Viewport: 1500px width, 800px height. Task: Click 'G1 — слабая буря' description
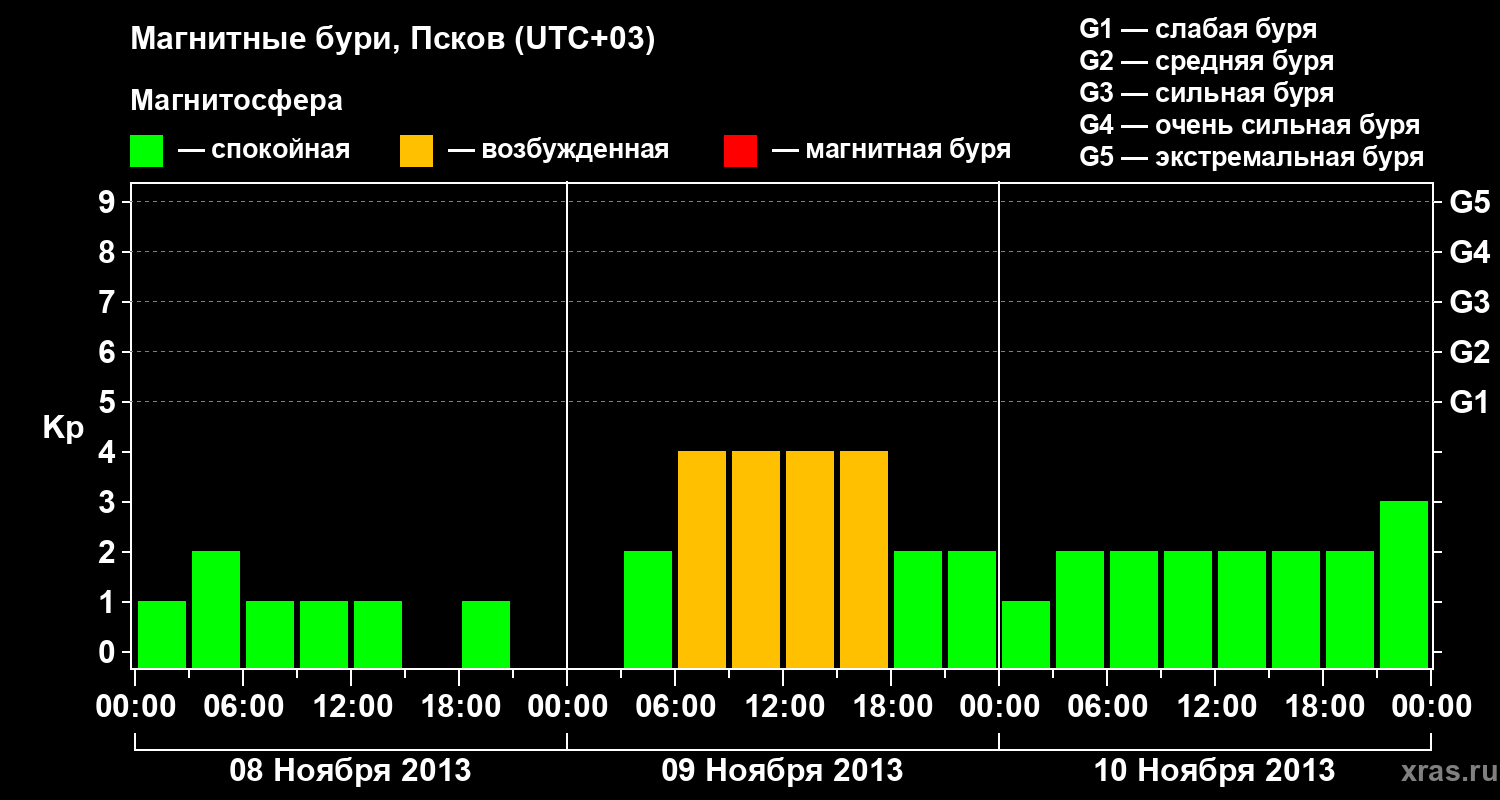1198,29
